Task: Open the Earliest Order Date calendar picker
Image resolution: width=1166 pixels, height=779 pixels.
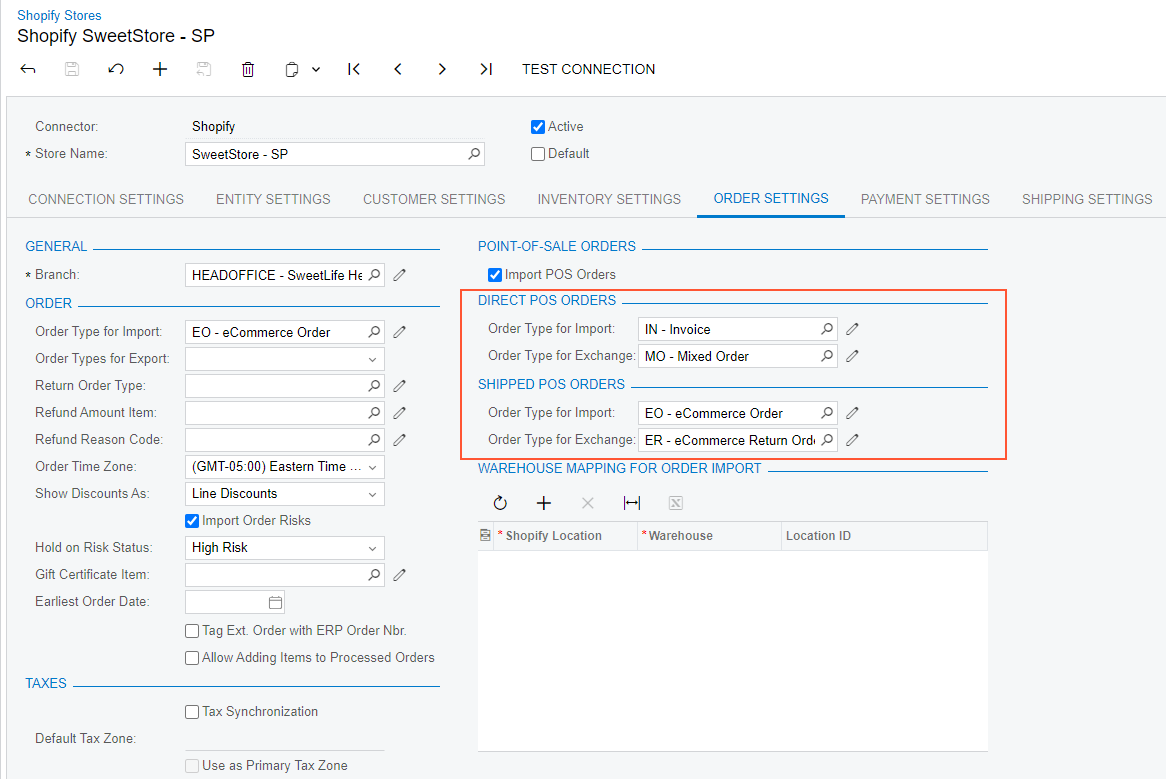Action: [x=275, y=602]
